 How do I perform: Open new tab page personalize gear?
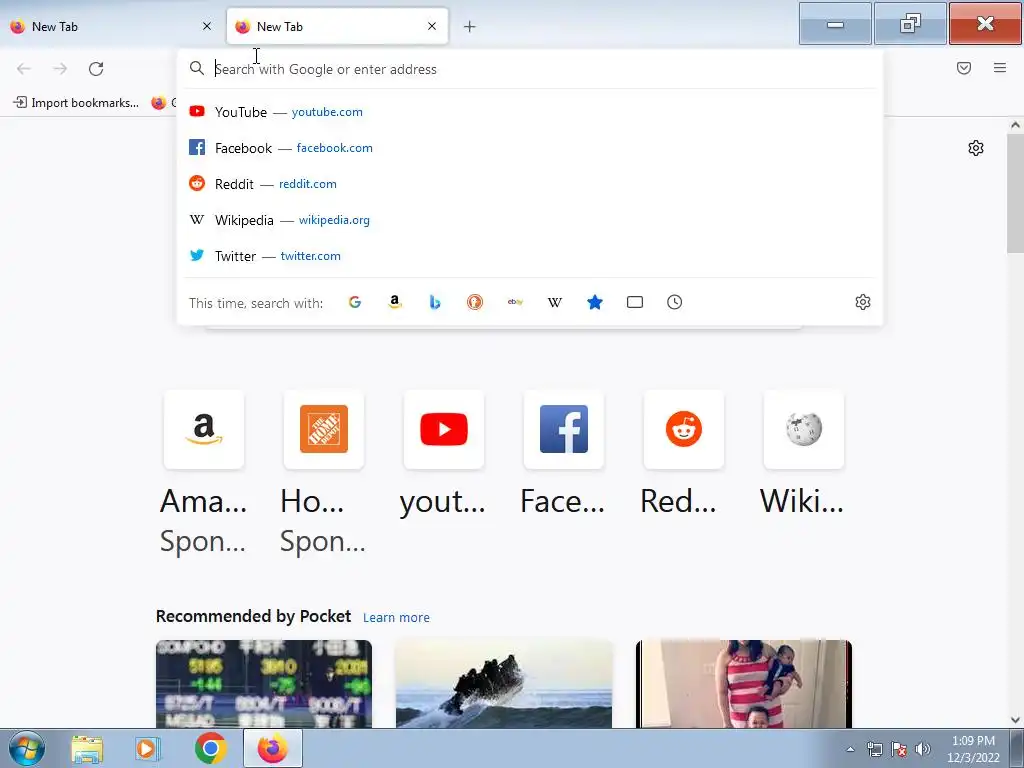[x=976, y=148]
